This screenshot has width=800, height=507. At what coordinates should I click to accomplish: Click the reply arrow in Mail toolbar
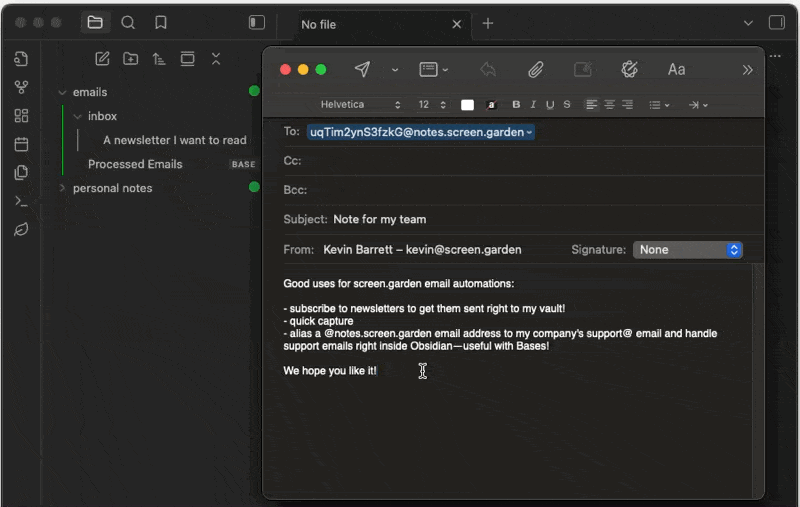point(488,69)
